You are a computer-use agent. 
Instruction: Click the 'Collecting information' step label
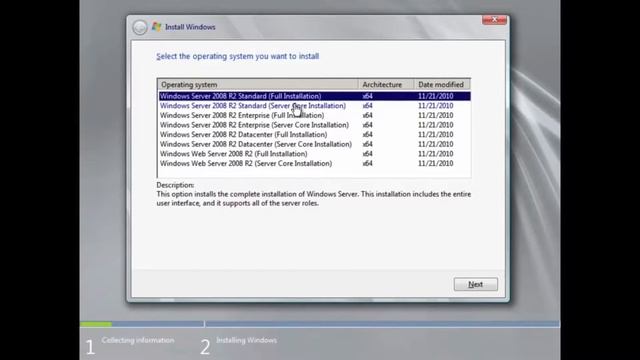[x=138, y=340]
